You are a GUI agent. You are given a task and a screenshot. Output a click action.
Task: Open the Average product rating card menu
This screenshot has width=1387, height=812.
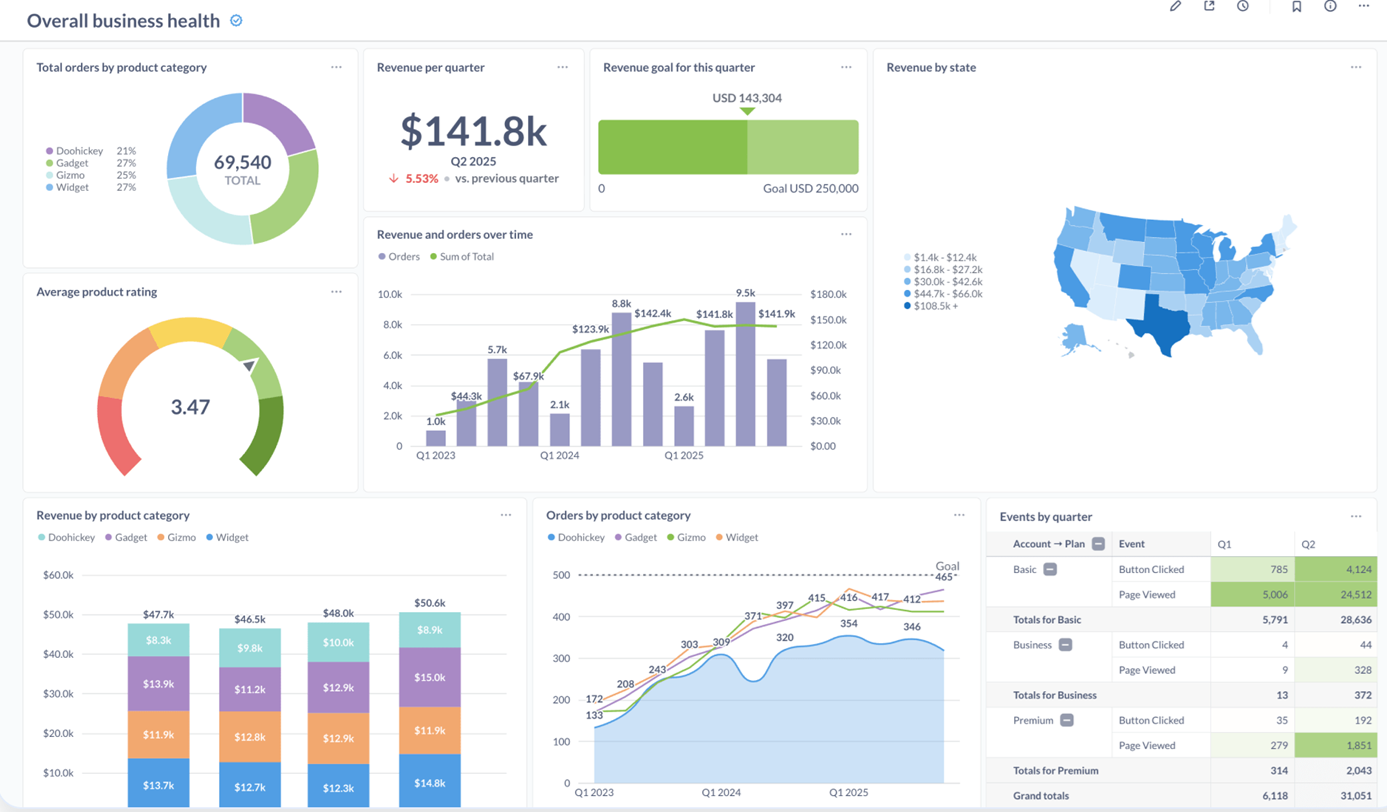pyautogui.click(x=336, y=291)
